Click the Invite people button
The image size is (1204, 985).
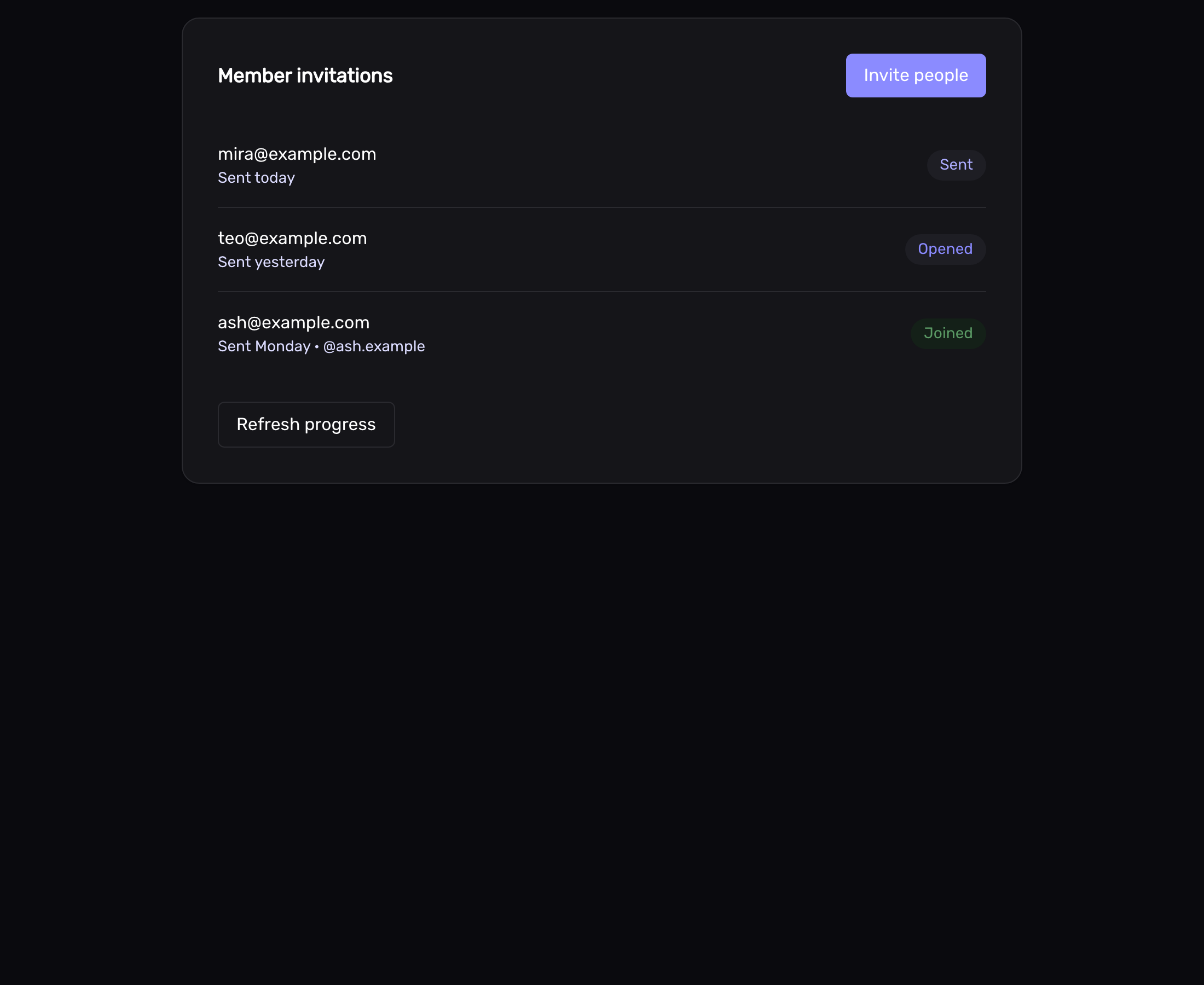pos(915,76)
